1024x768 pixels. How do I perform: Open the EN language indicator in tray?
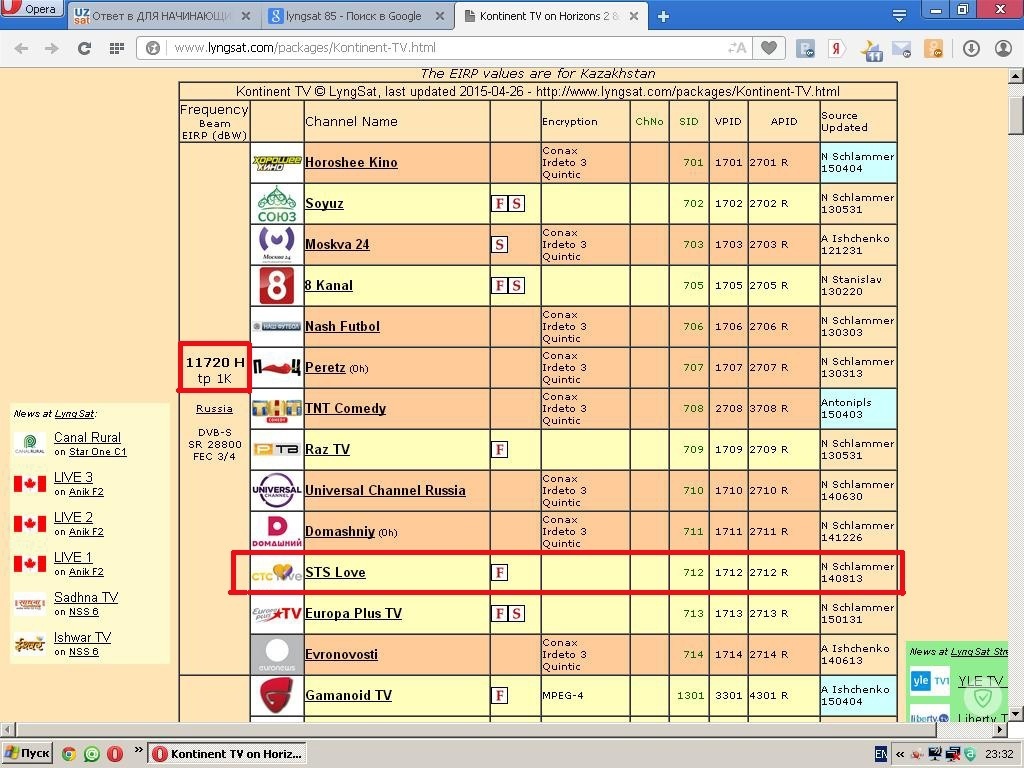point(880,754)
